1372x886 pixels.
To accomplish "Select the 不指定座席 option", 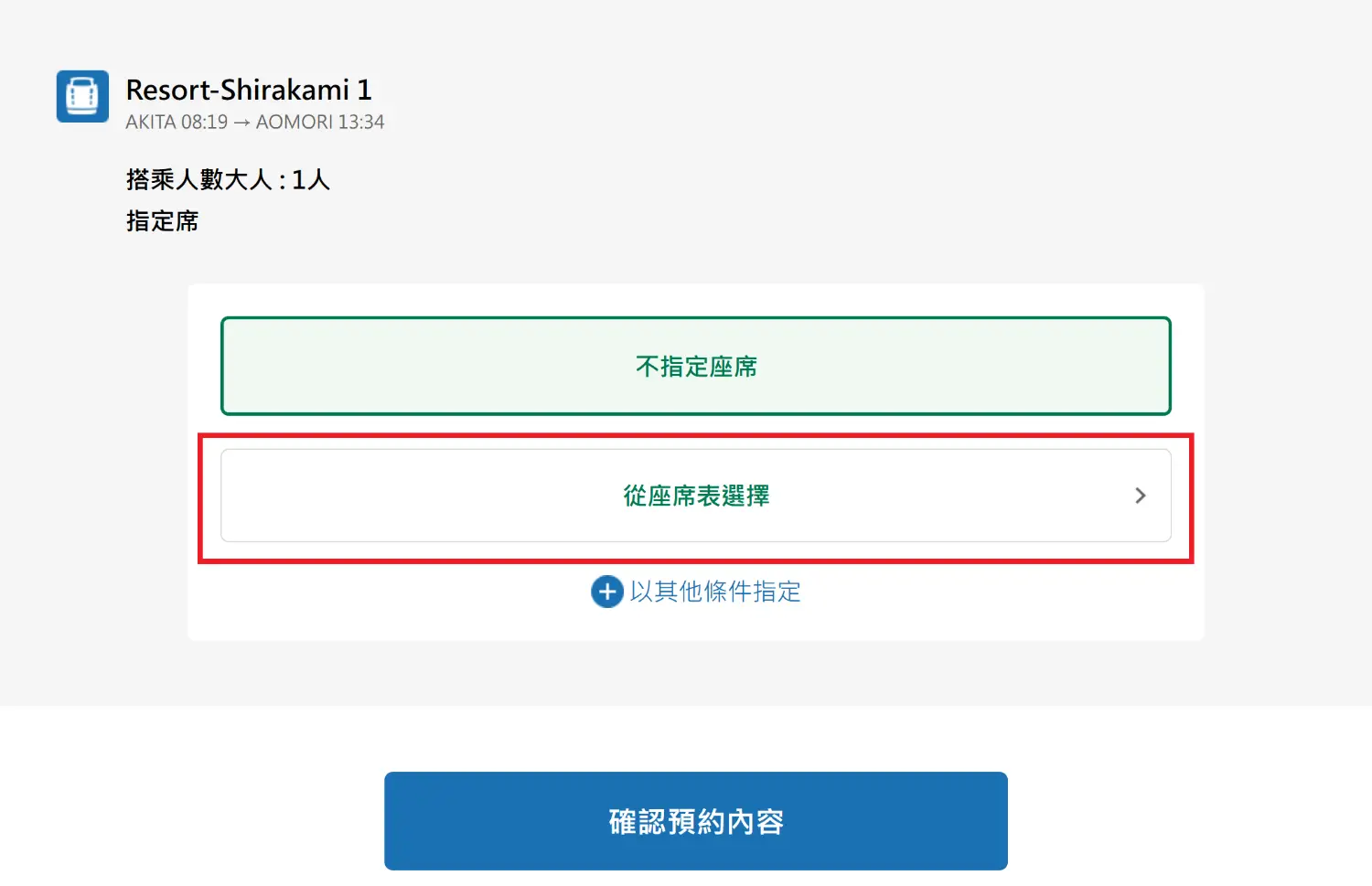I will coord(695,366).
